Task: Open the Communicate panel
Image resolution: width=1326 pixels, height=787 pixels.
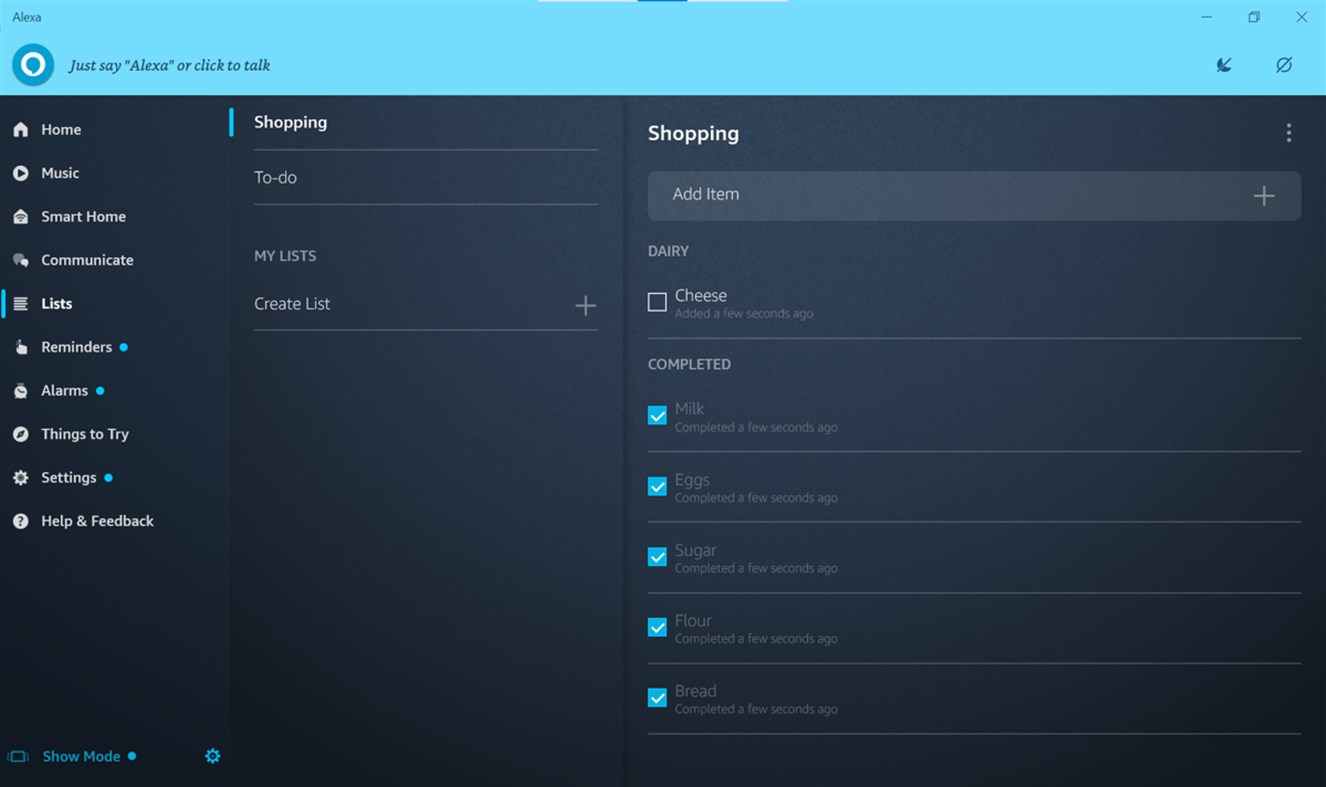Action: pyautogui.click(x=87, y=259)
